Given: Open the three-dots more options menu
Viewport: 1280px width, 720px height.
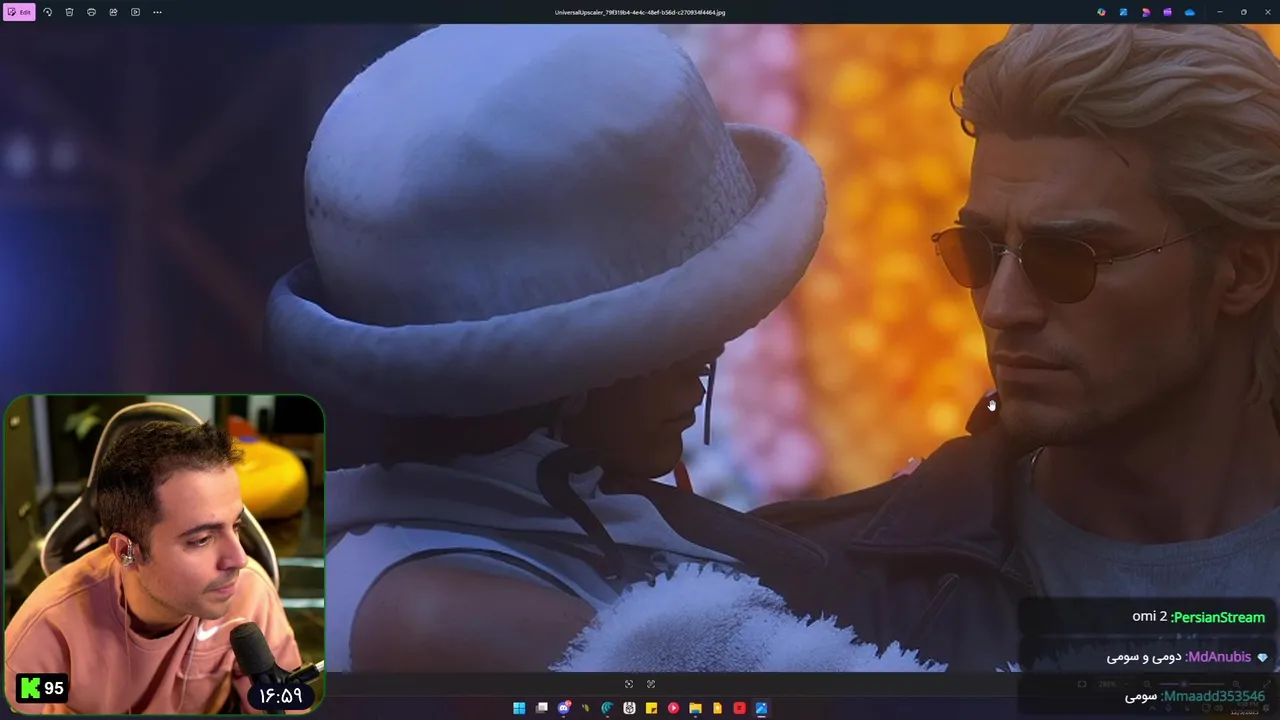Looking at the screenshot, I should pos(157,12).
